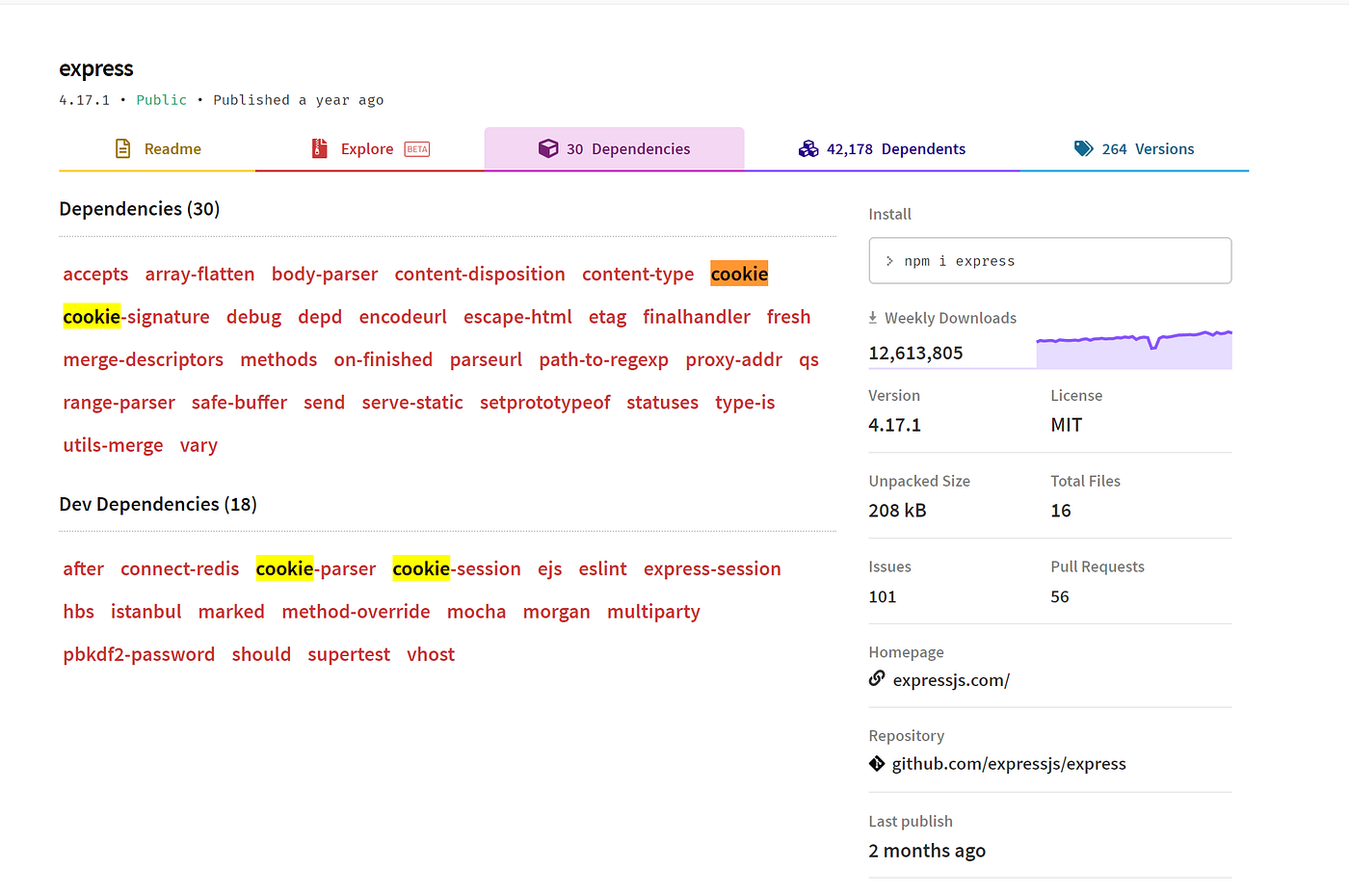Click the Weekly Downloads arrow icon
This screenshot has width=1349, height=896.
pyautogui.click(x=874, y=317)
